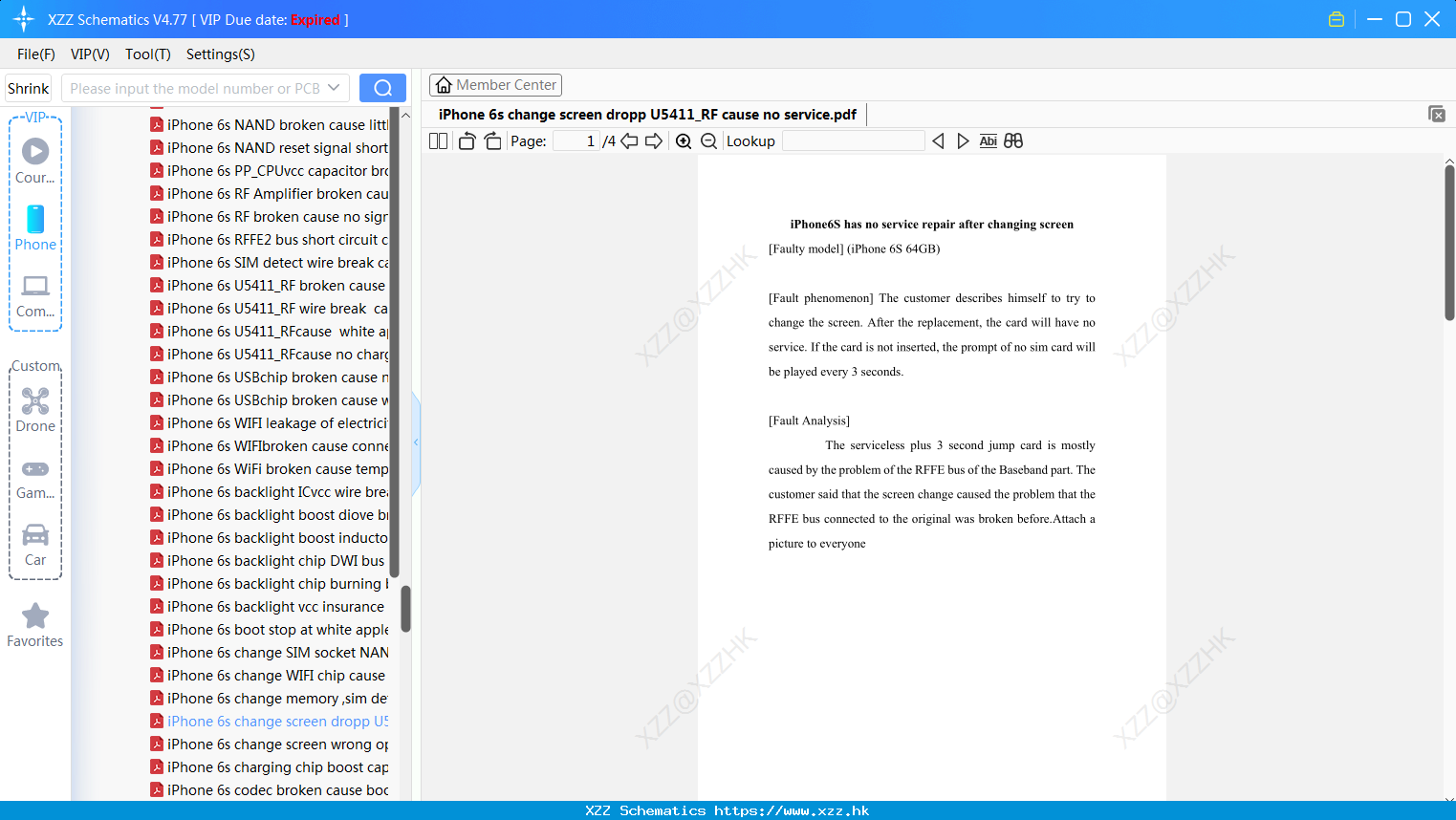1456x820 pixels.
Task: Open iPhone 6s SIM detect wire break file
Action: click(x=270, y=263)
